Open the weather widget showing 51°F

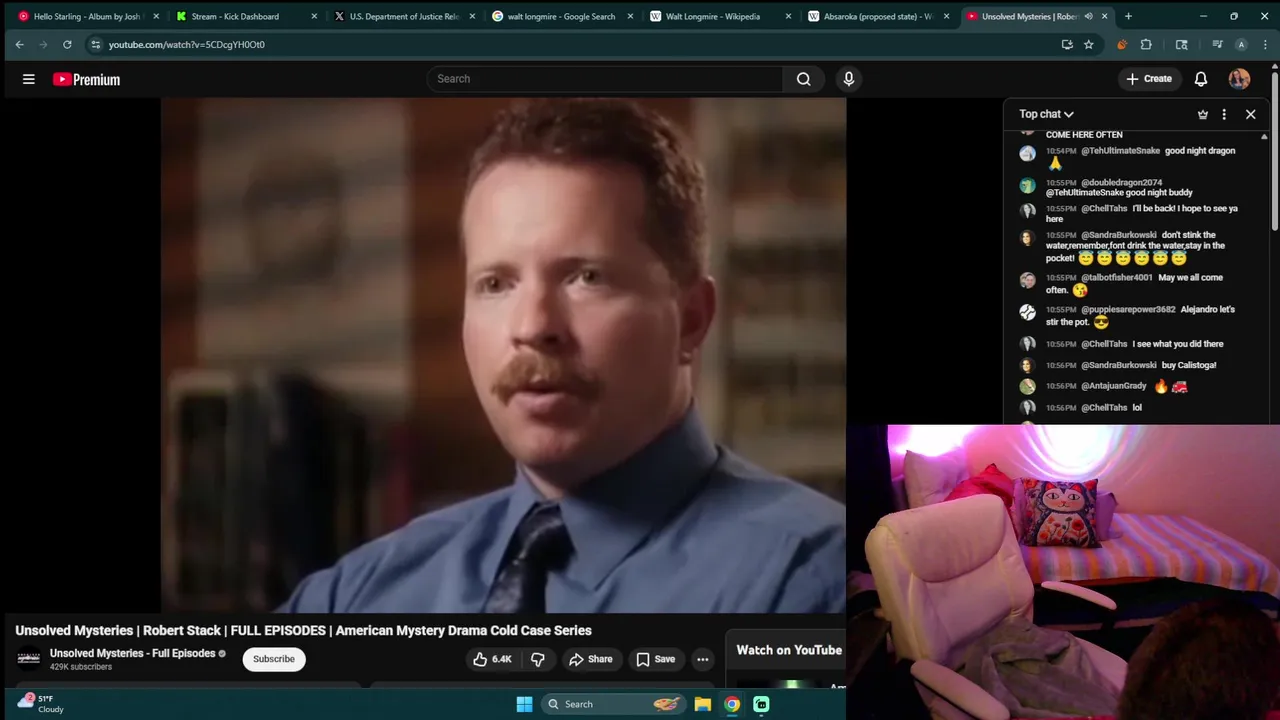tap(40, 704)
